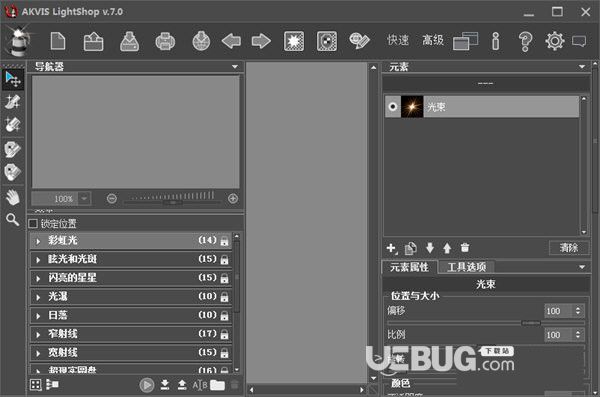This screenshot has height=397, width=600.
Task: Move element down with down arrow
Action: coord(430,248)
